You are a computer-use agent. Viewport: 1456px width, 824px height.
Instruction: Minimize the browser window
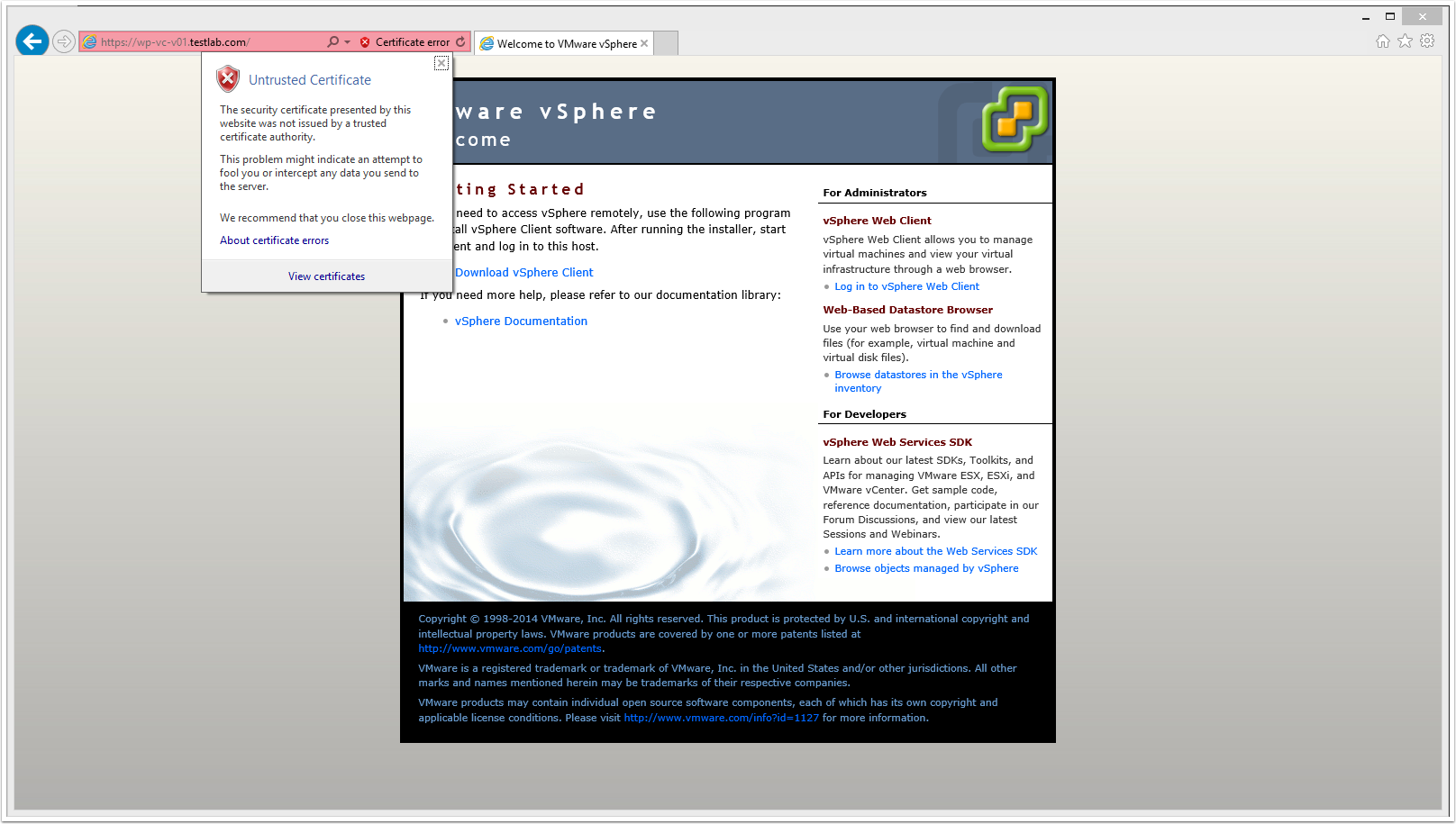[x=1366, y=16]
